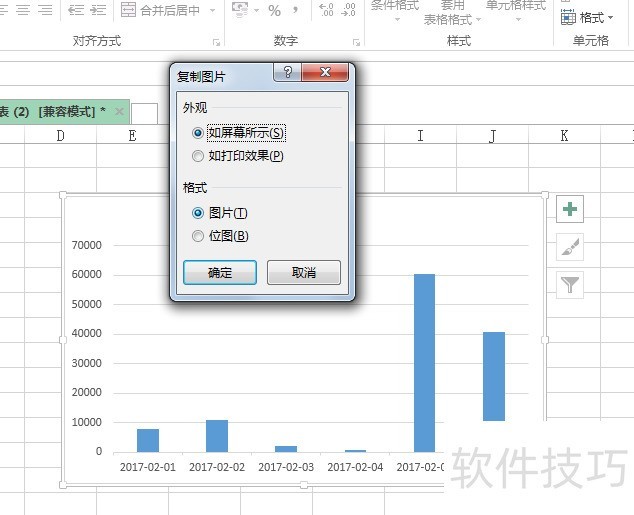Click the 2017-02-01 bar in chart
634x515 pixels.
click(148, 441)
